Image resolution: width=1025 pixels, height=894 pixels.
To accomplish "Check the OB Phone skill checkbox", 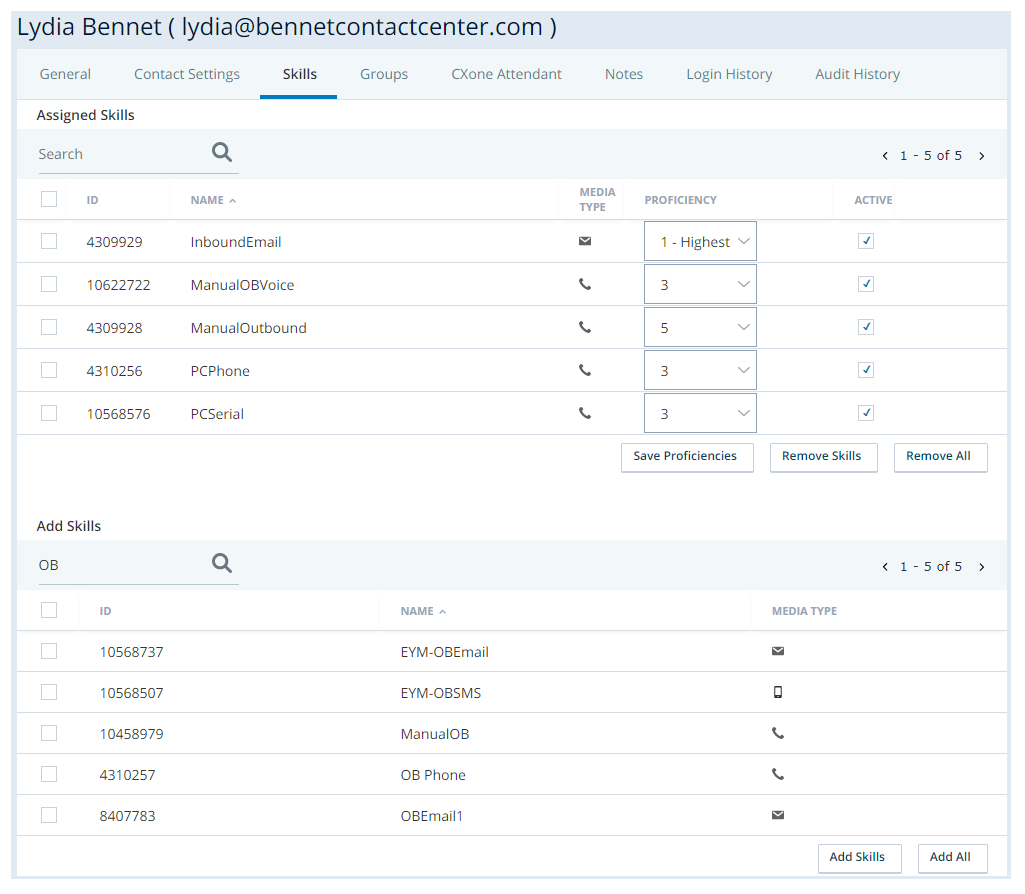I will tap(49, 774).
